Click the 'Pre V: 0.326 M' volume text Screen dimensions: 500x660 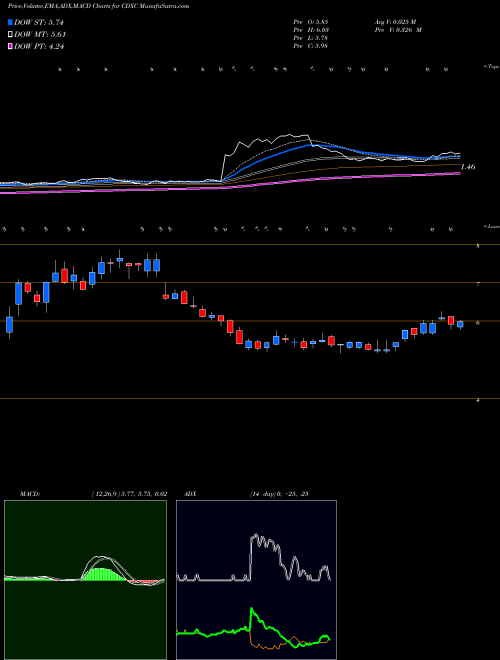(x=398, y=30)
